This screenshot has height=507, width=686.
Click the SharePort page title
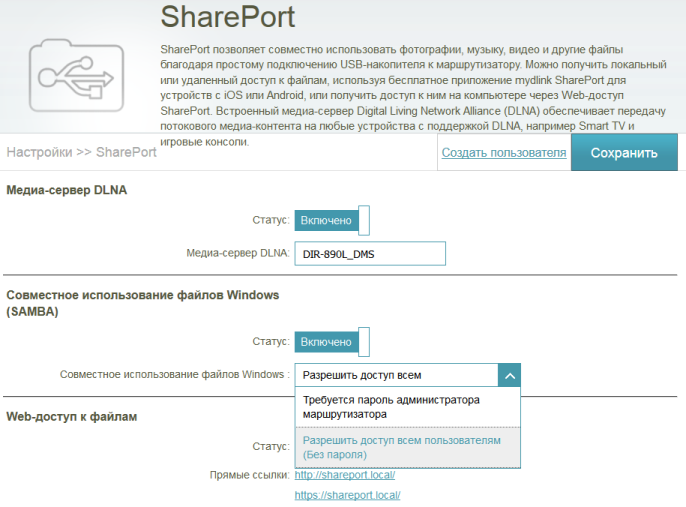[228, 17]
